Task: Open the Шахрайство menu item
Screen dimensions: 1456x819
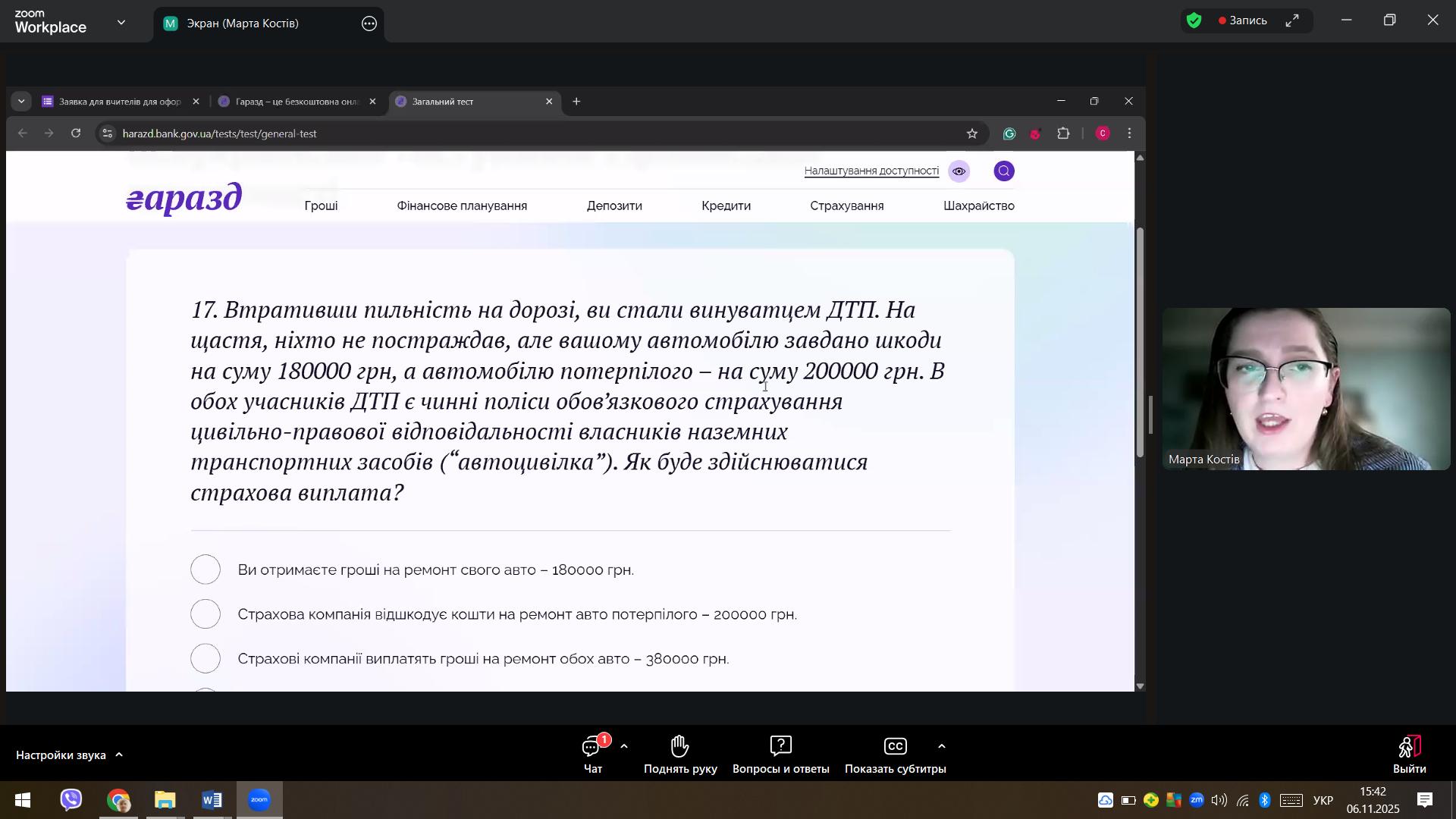Action: [978, 206]
